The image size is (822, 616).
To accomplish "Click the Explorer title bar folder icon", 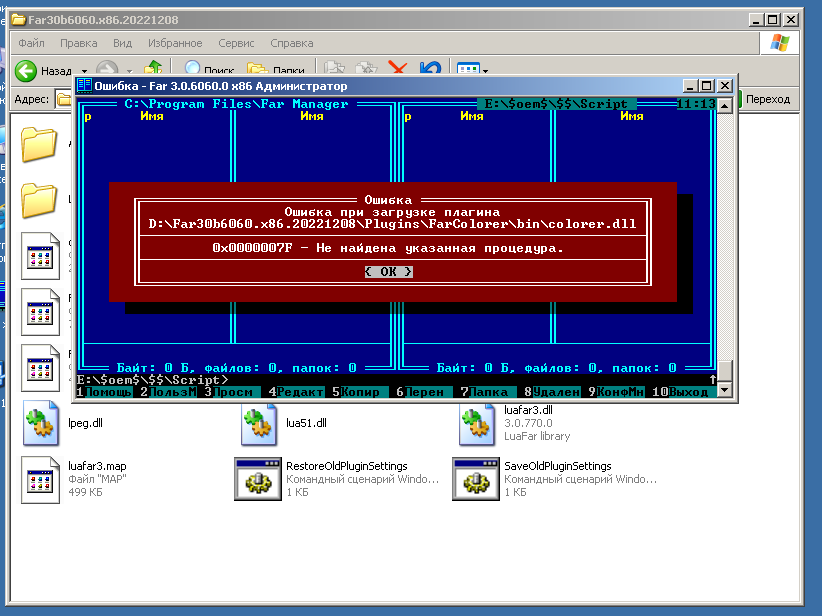I will [19, 20].
